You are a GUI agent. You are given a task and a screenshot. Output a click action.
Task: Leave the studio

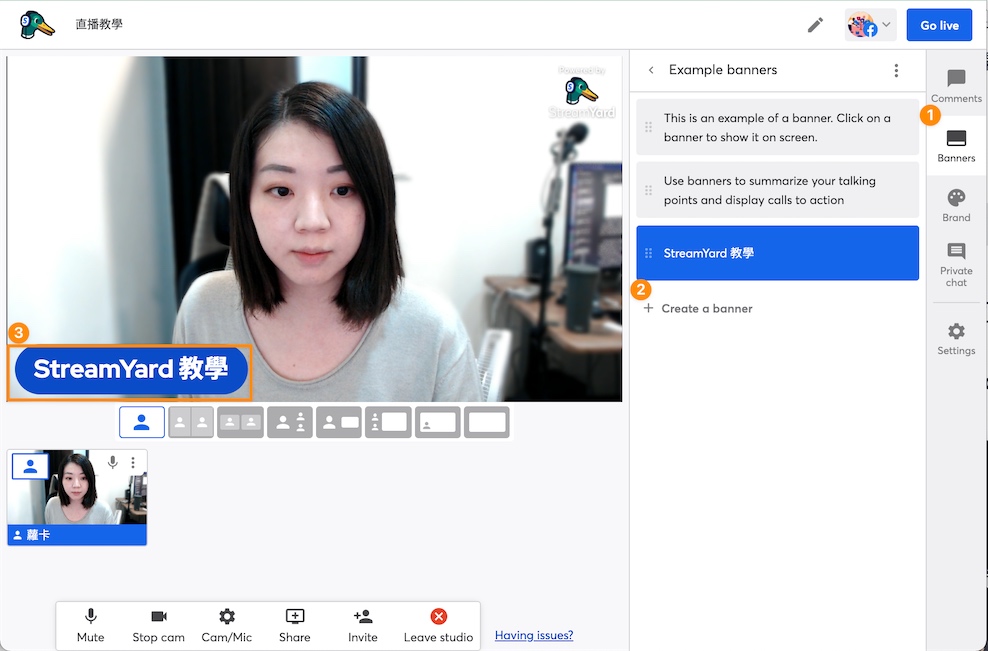439,626
